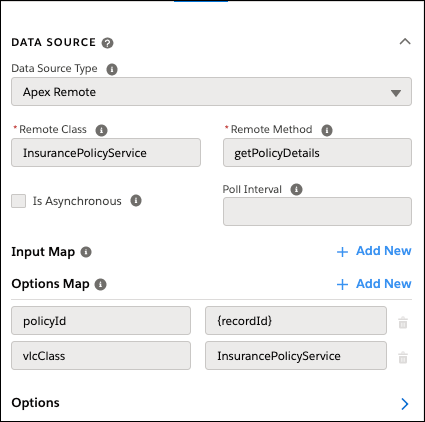
Task: Click the Remote Method info icon
Action: click(x=327, y=130)
